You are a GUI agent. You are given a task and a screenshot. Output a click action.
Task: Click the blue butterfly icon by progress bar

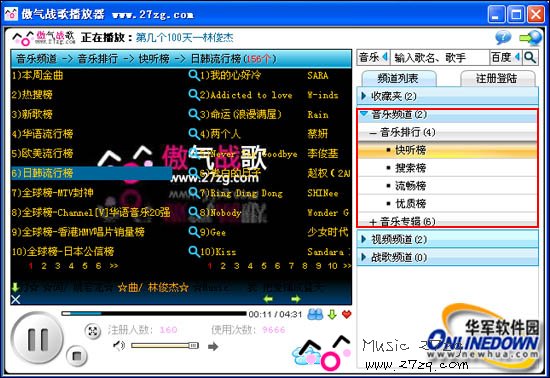click(x=315, y=314)
